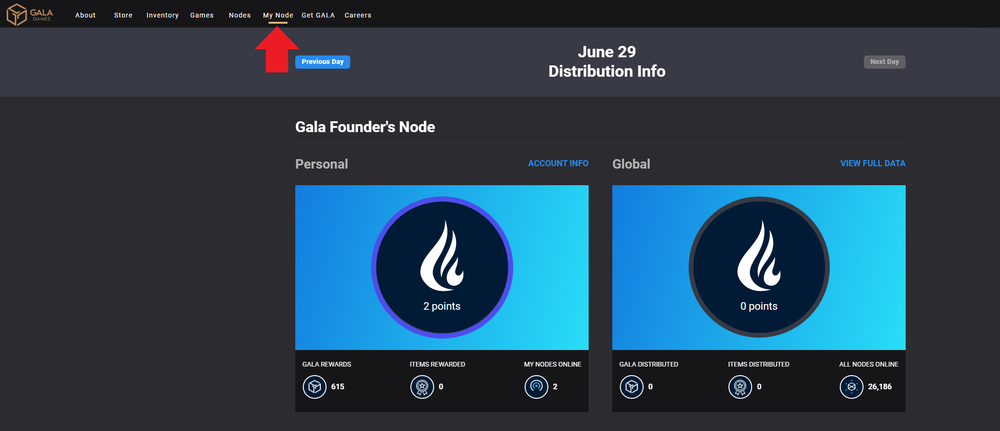Click the Gala Founder's Node heading
This screenshot has height=431, width=1000.
tap(365, 127)
